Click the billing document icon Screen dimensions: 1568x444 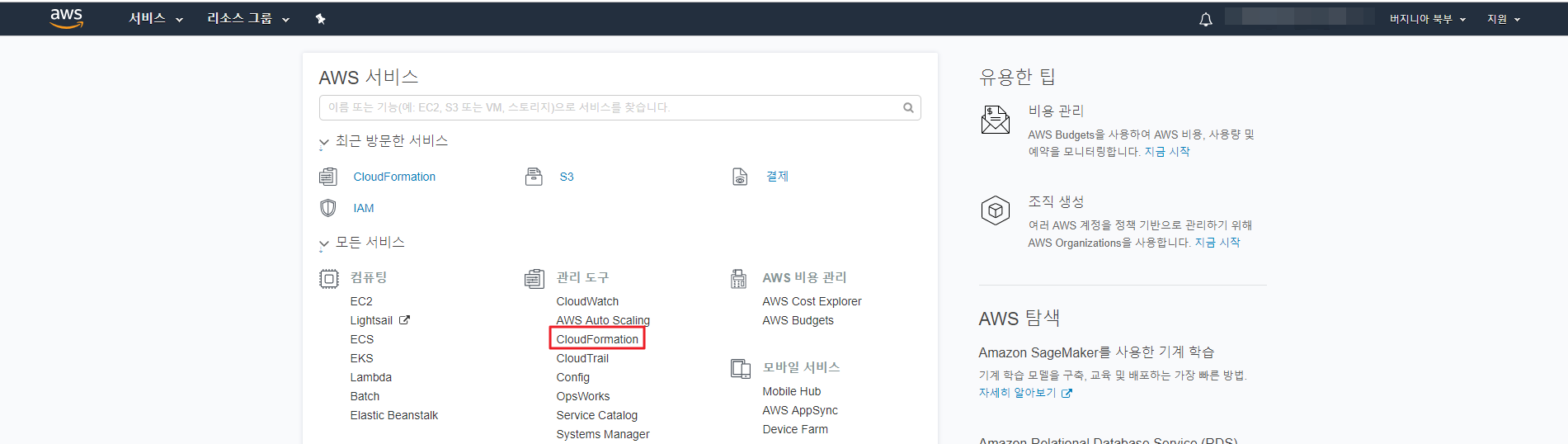740,177
